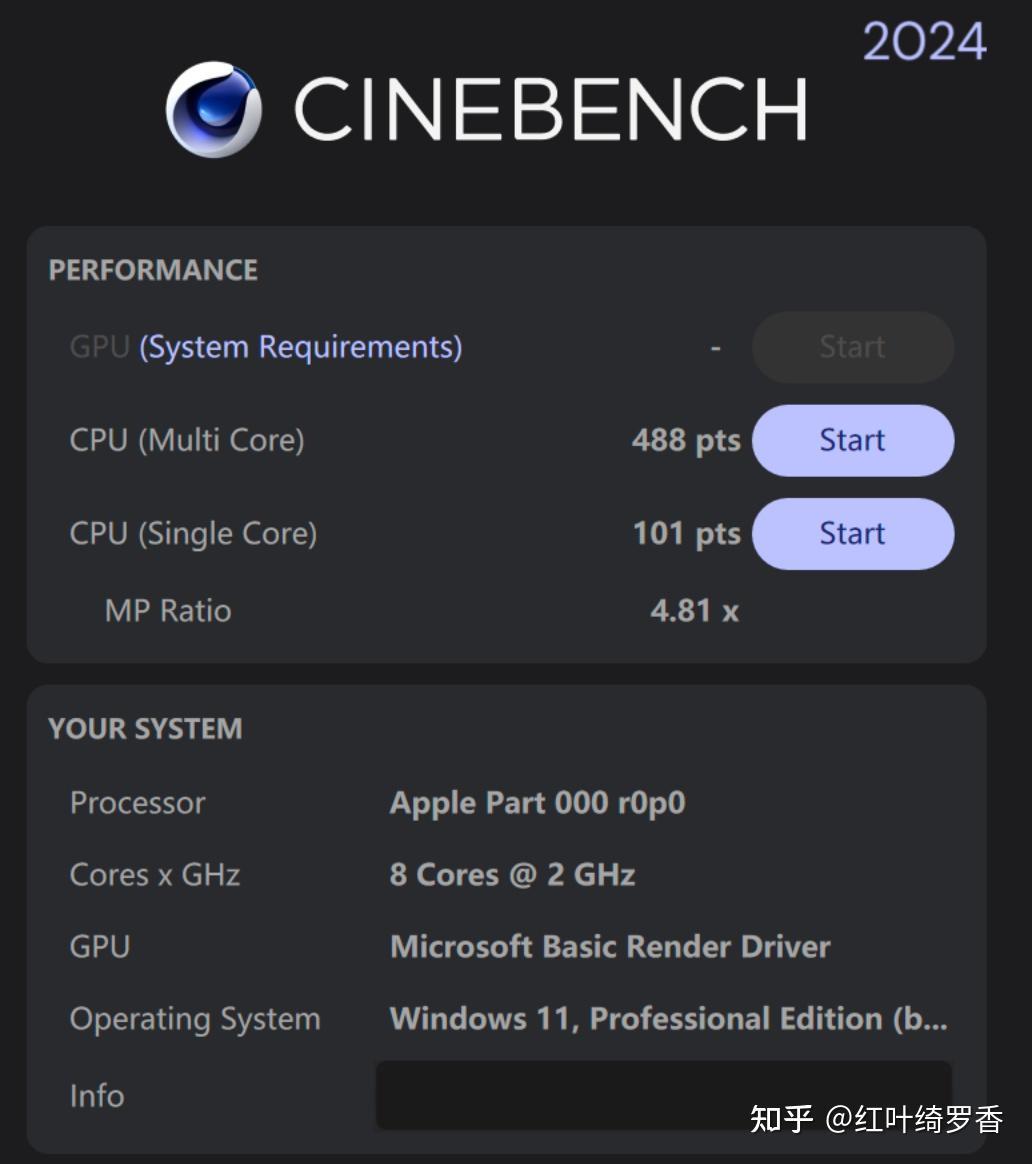Start the CPU Single Core benchmark

852,533
